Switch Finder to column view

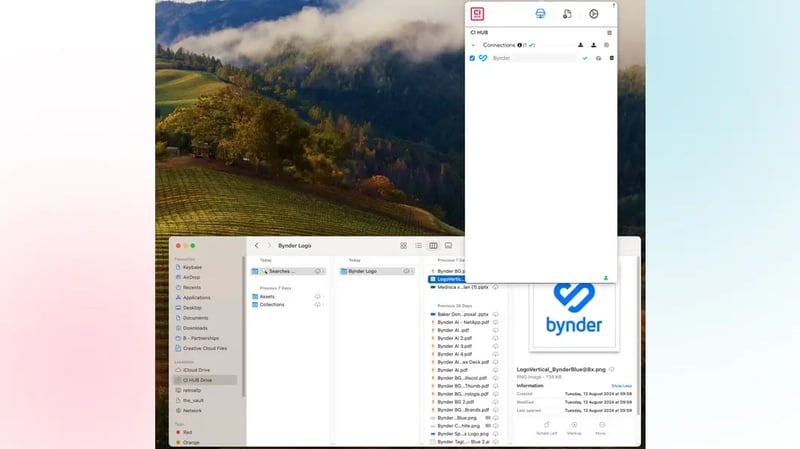pos(433,246)
